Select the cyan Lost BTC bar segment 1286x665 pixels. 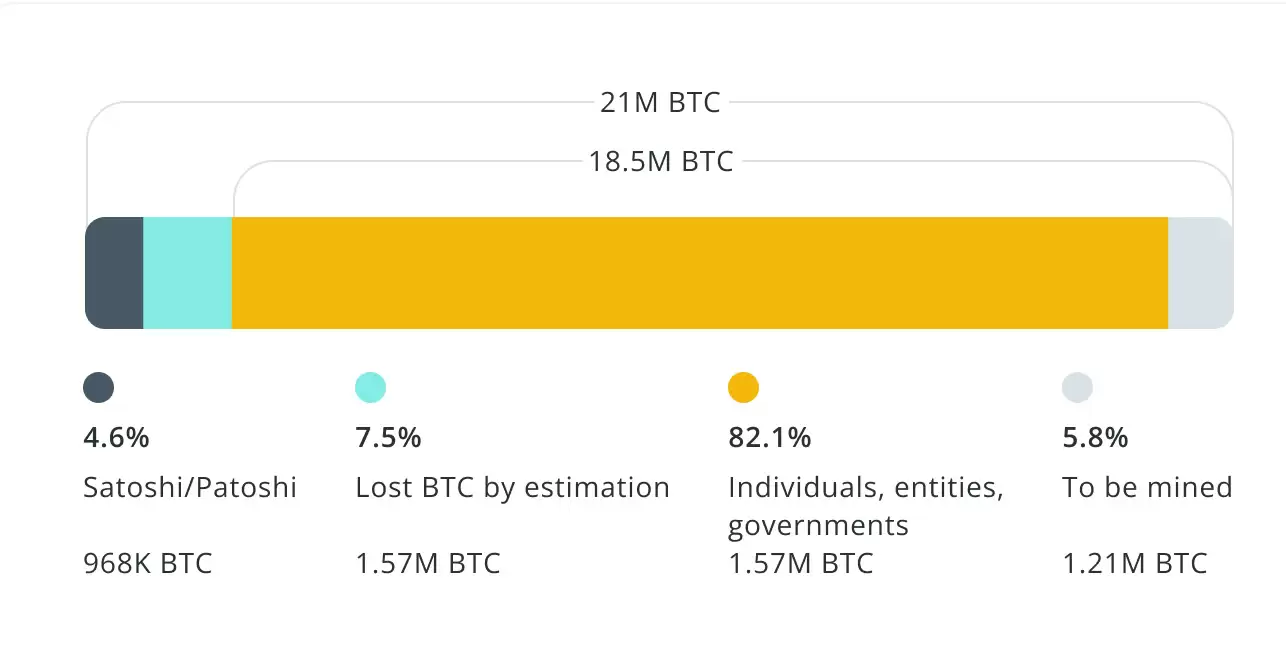click(x=188, y=273)
